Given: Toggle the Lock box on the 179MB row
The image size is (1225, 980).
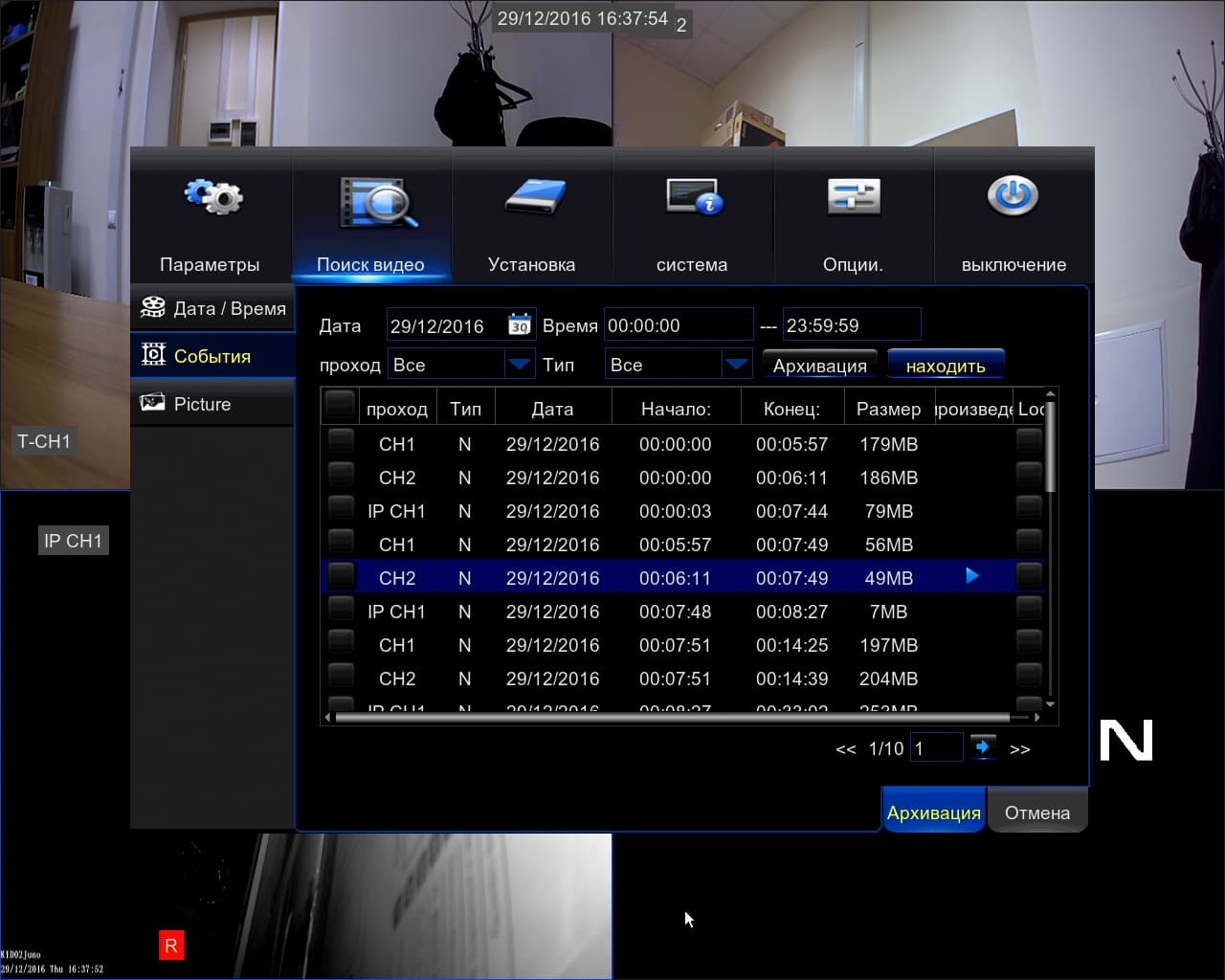Looking at the screenshot, I should 1029,441.
